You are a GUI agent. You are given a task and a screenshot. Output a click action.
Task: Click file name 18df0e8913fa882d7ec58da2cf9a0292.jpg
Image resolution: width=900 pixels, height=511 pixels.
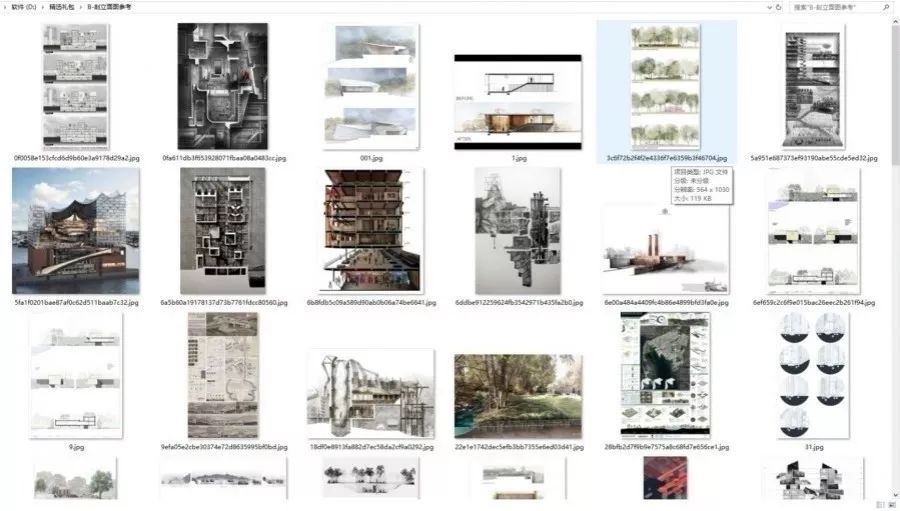coord(371,447)
